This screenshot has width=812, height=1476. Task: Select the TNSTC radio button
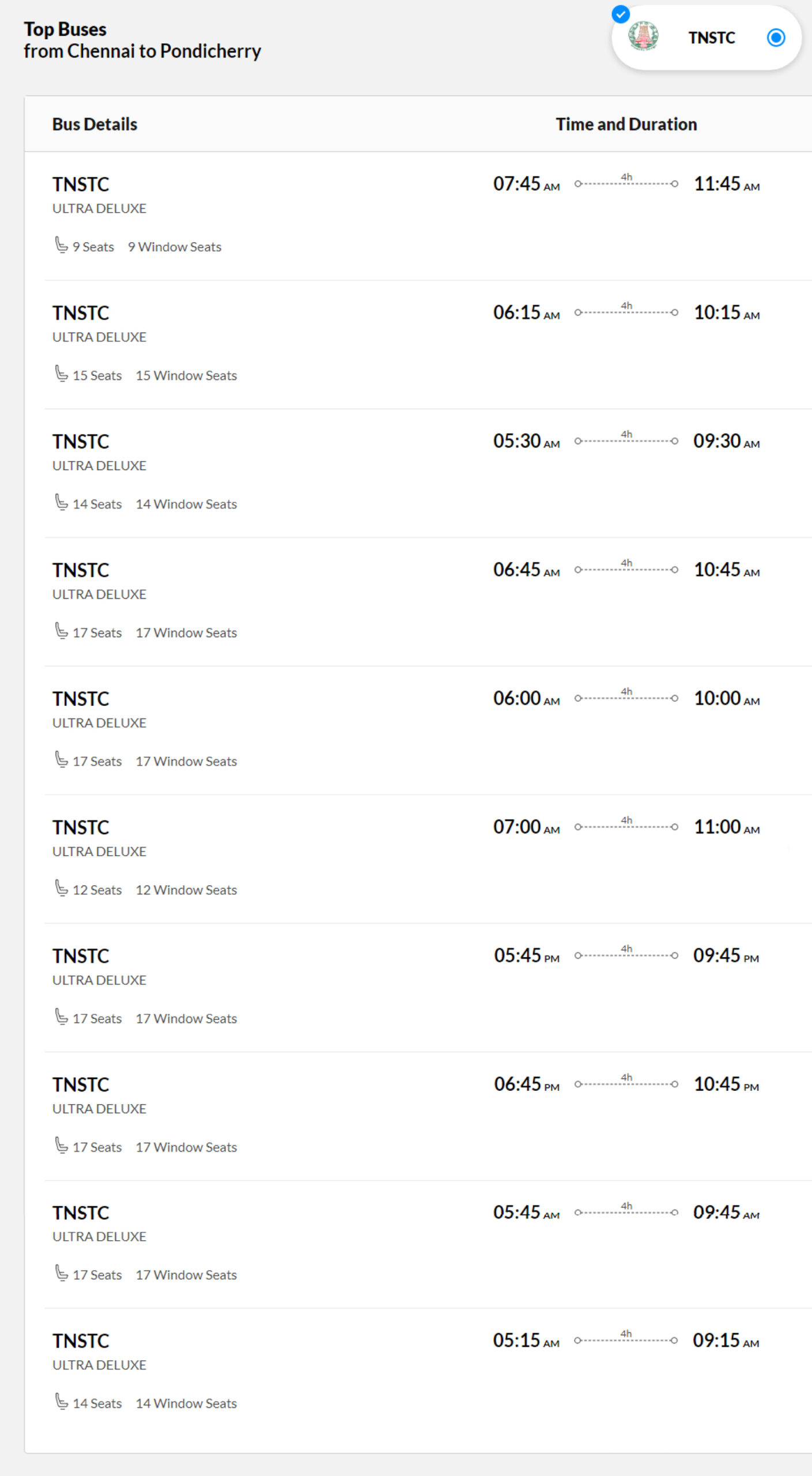[x=776, y=37]
